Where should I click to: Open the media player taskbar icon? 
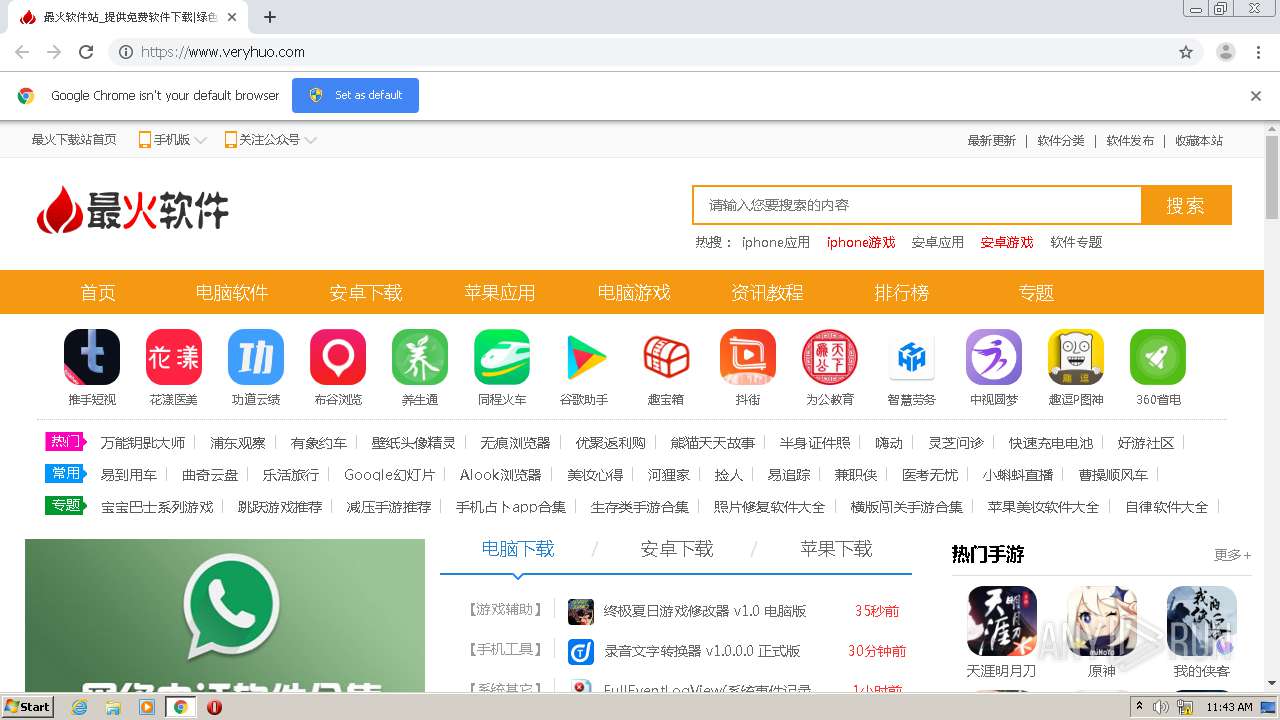(x=147, y=707)
